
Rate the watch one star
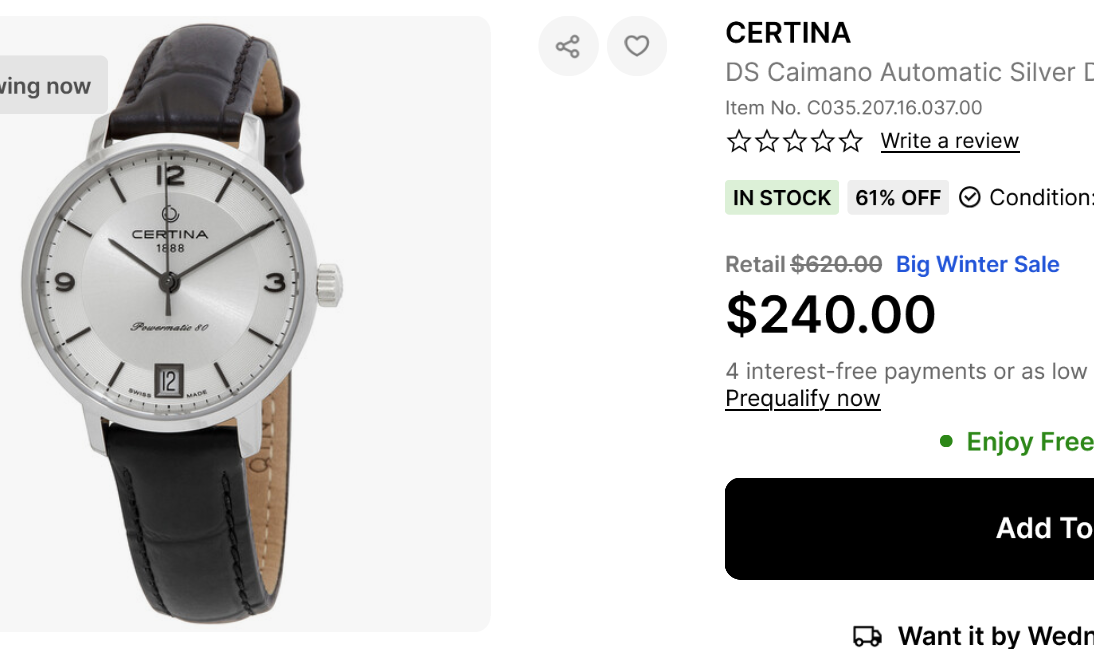[739, 142]
